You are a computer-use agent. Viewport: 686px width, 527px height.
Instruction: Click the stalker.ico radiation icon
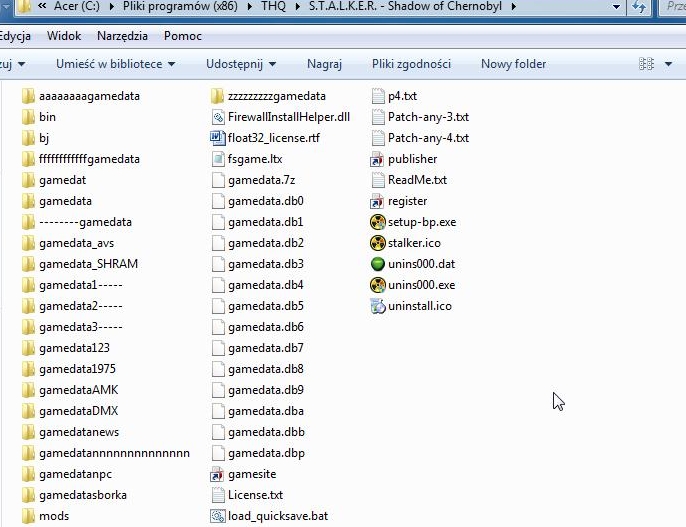tap(378, 243)
